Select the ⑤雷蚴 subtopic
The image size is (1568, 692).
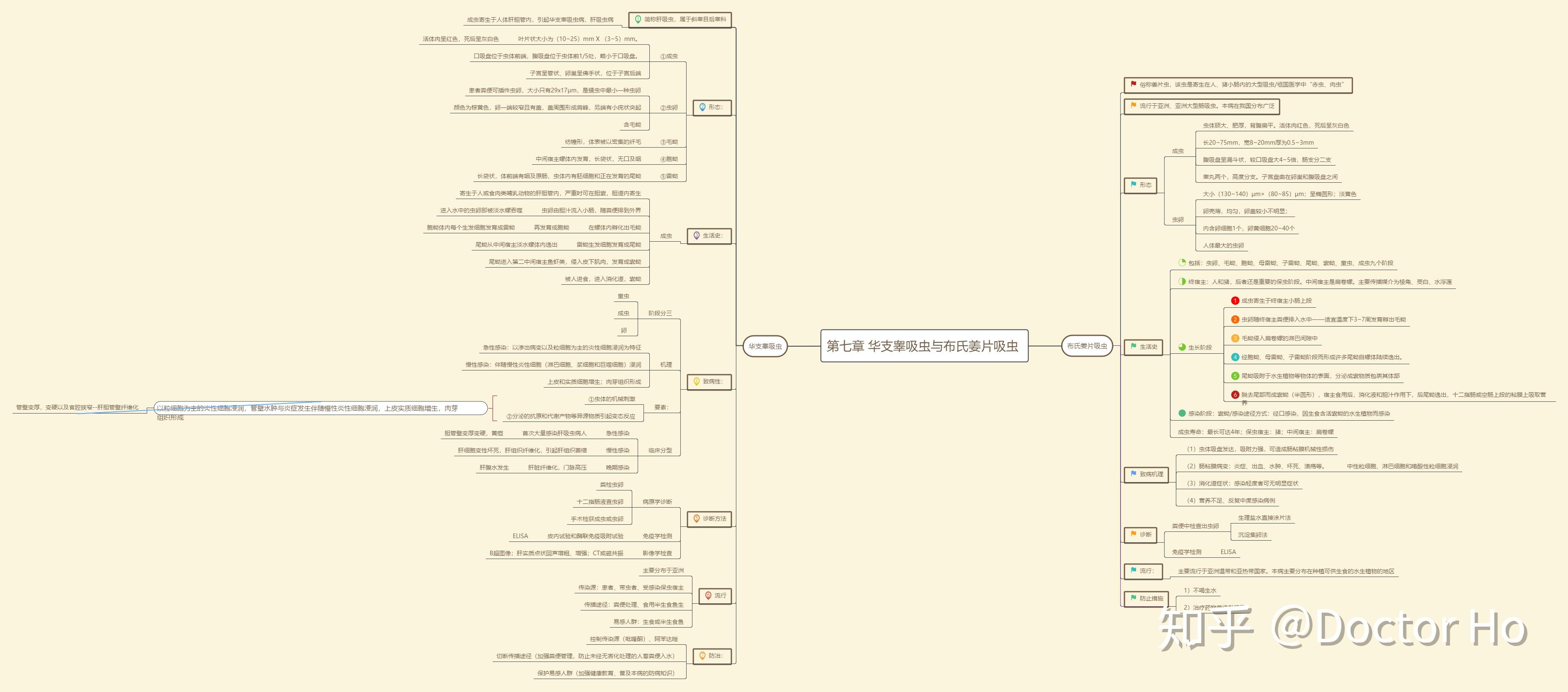(x=669, y=176)
